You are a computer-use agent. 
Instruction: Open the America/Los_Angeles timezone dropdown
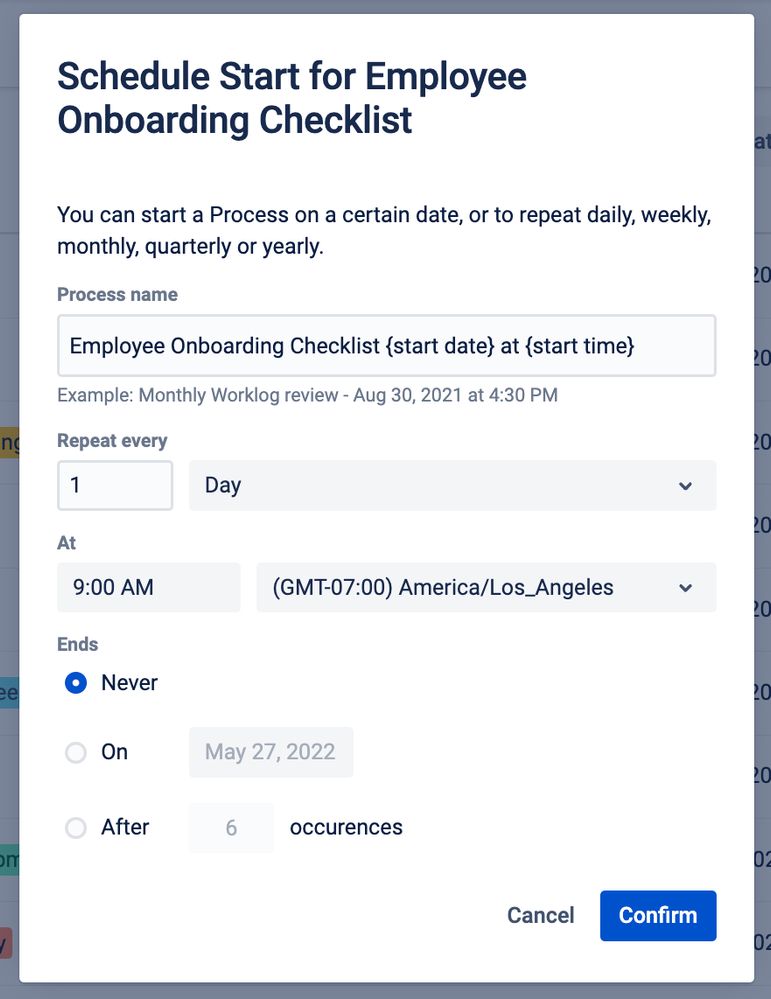point(470,588)
